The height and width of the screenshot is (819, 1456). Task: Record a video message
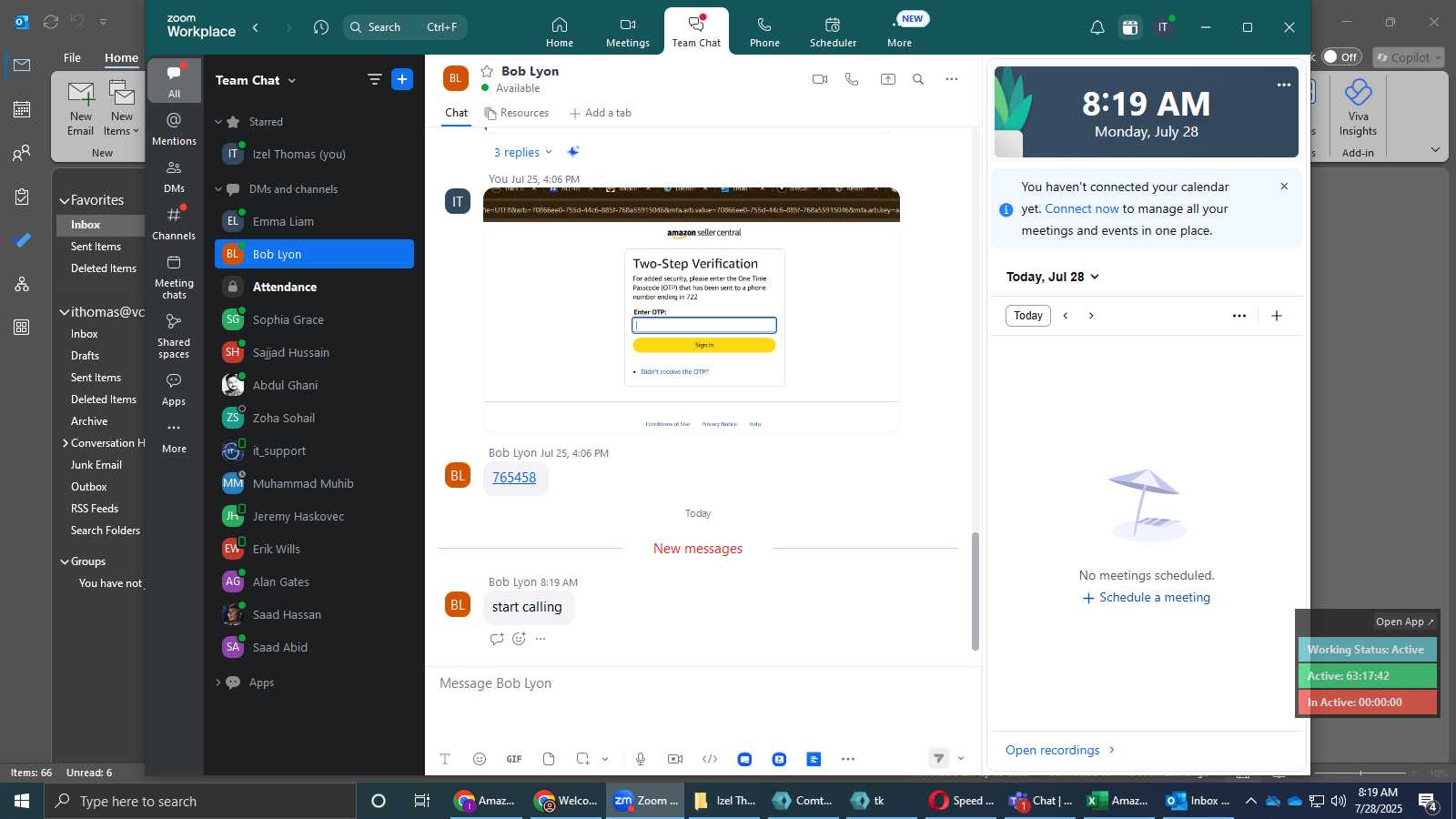pos(675,759)
